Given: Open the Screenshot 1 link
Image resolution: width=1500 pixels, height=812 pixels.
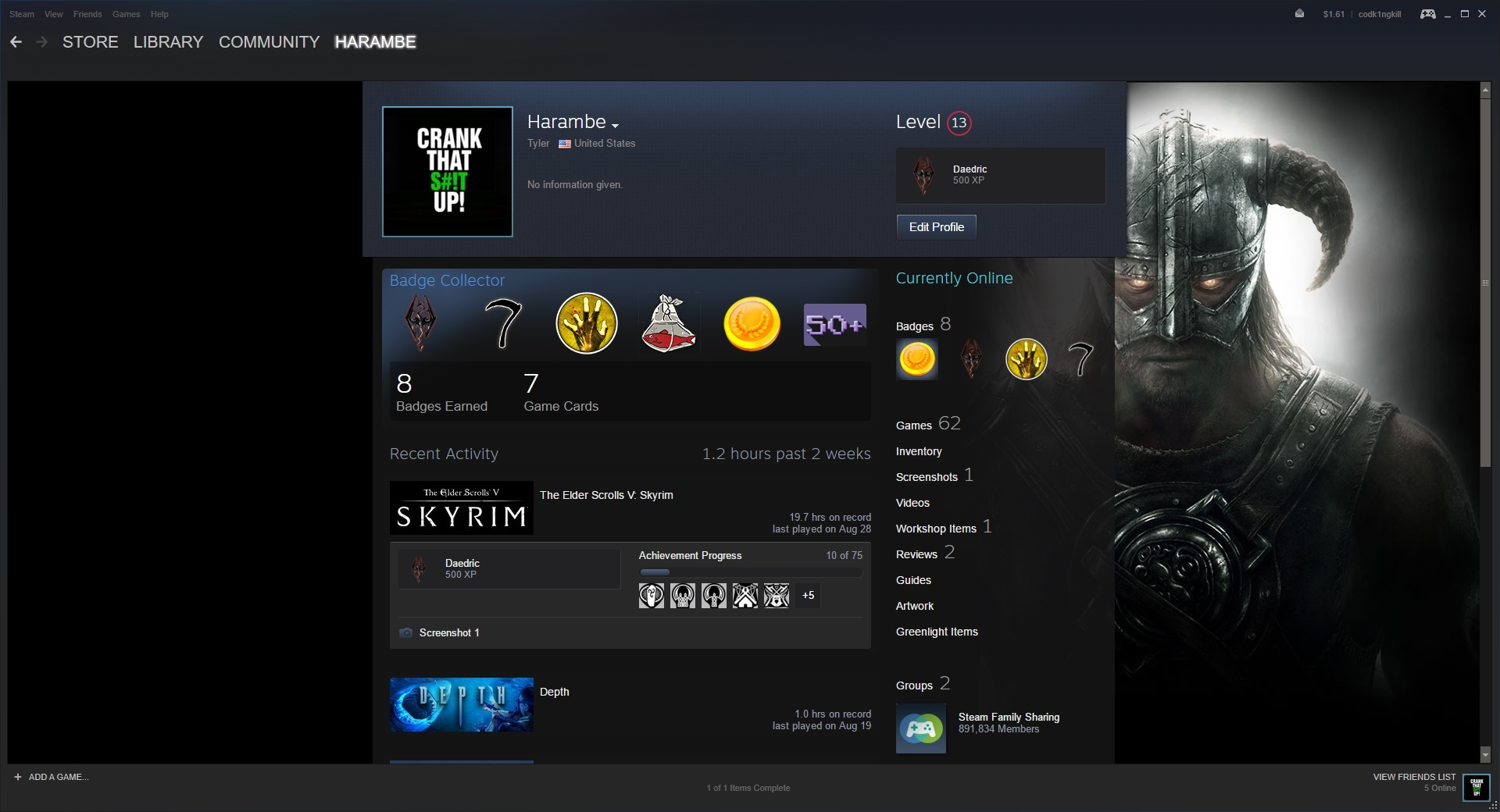Looking at the screenshot, I should point(449,632).
